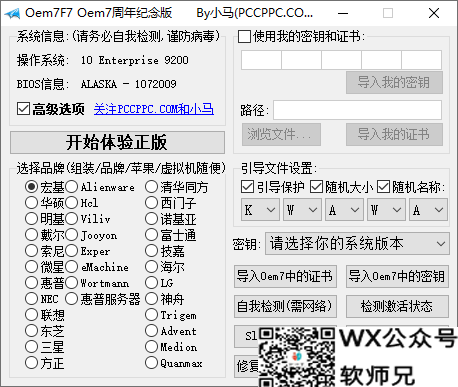Select the Wortmann radio button
Viewport: 458px width, 387px height.
click(72, 283)
